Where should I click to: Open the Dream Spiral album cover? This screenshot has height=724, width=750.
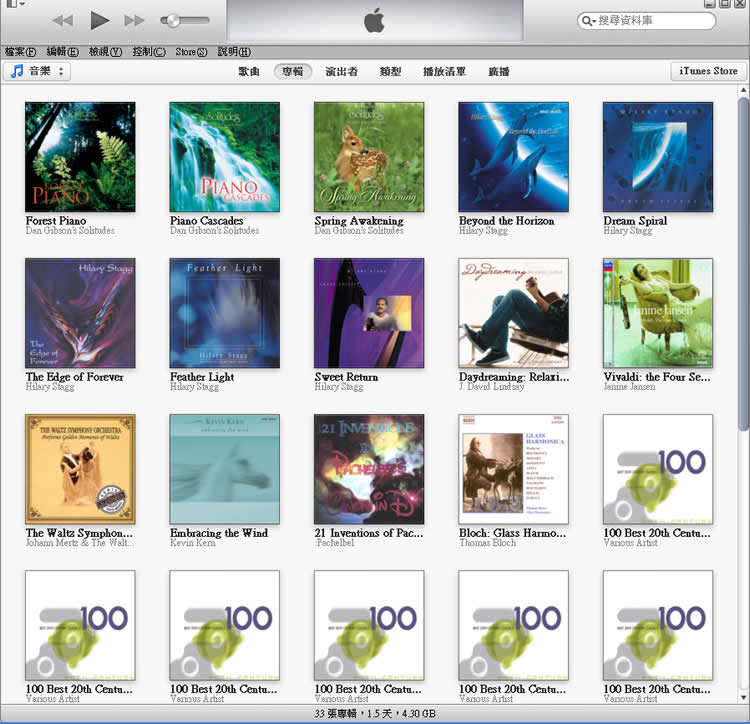658,157
